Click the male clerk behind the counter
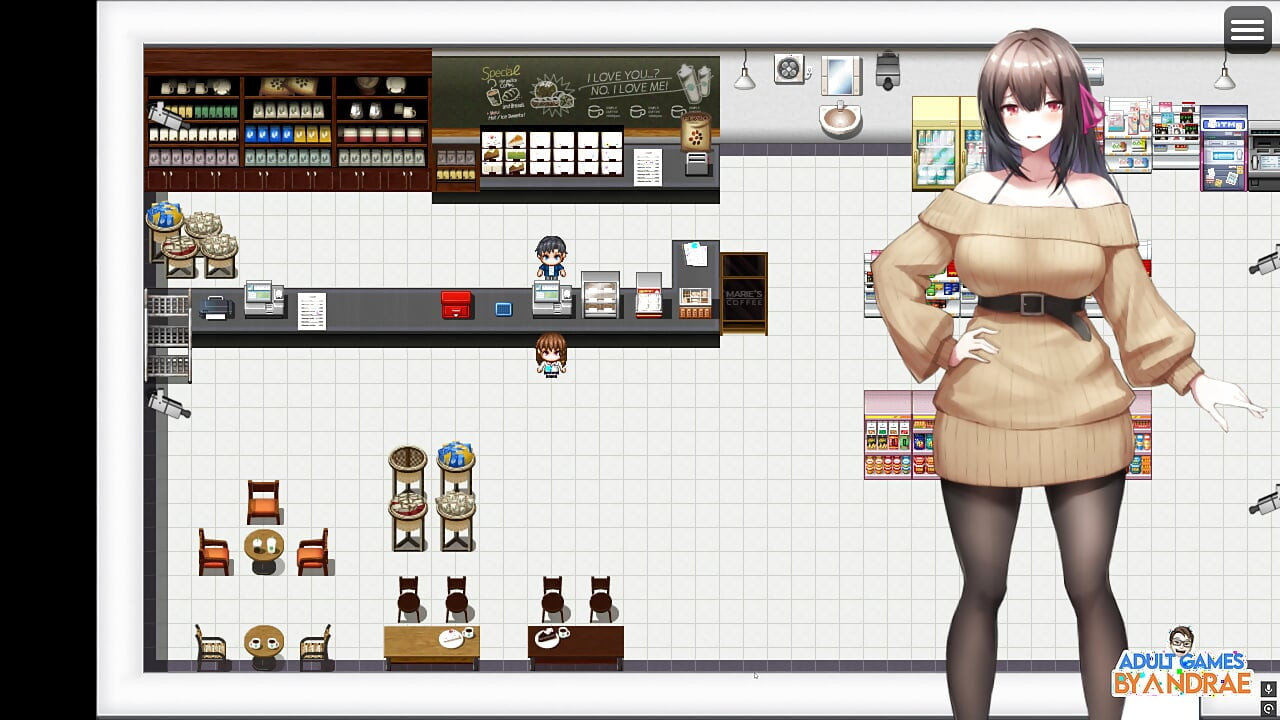This screenshot has width=1280, height=720. point(551,257)
